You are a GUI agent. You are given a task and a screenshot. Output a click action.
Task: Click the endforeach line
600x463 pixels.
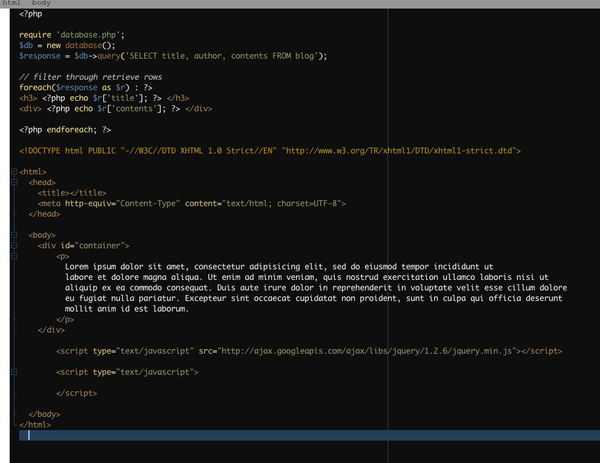tap(65, 130)
